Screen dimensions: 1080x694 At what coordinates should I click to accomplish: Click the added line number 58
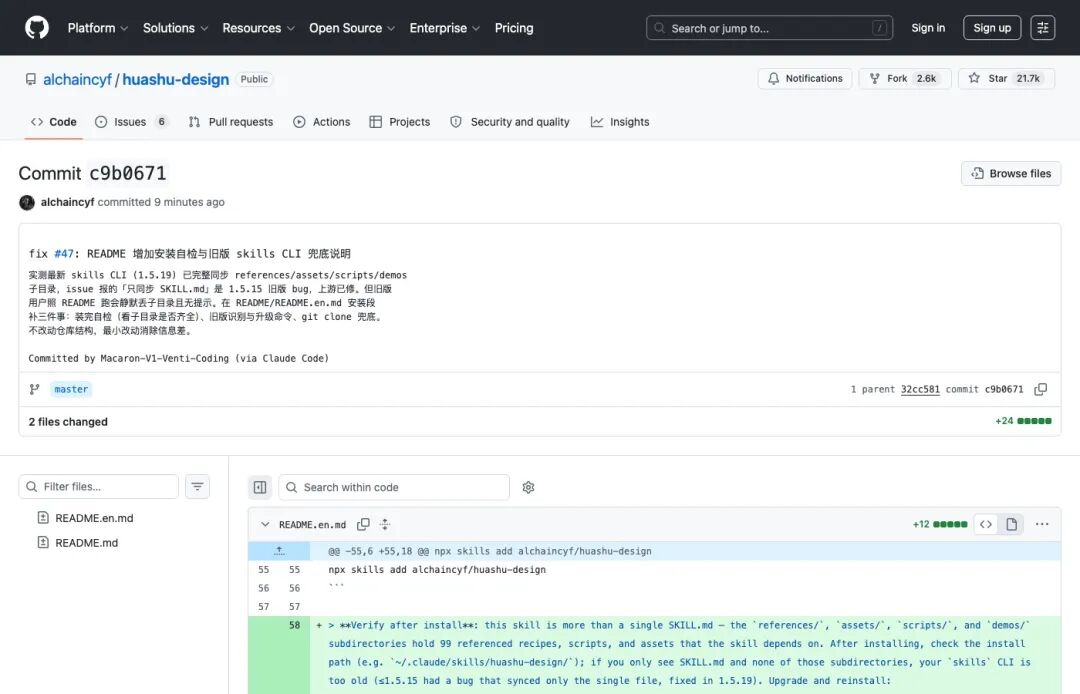coord(294,625)
